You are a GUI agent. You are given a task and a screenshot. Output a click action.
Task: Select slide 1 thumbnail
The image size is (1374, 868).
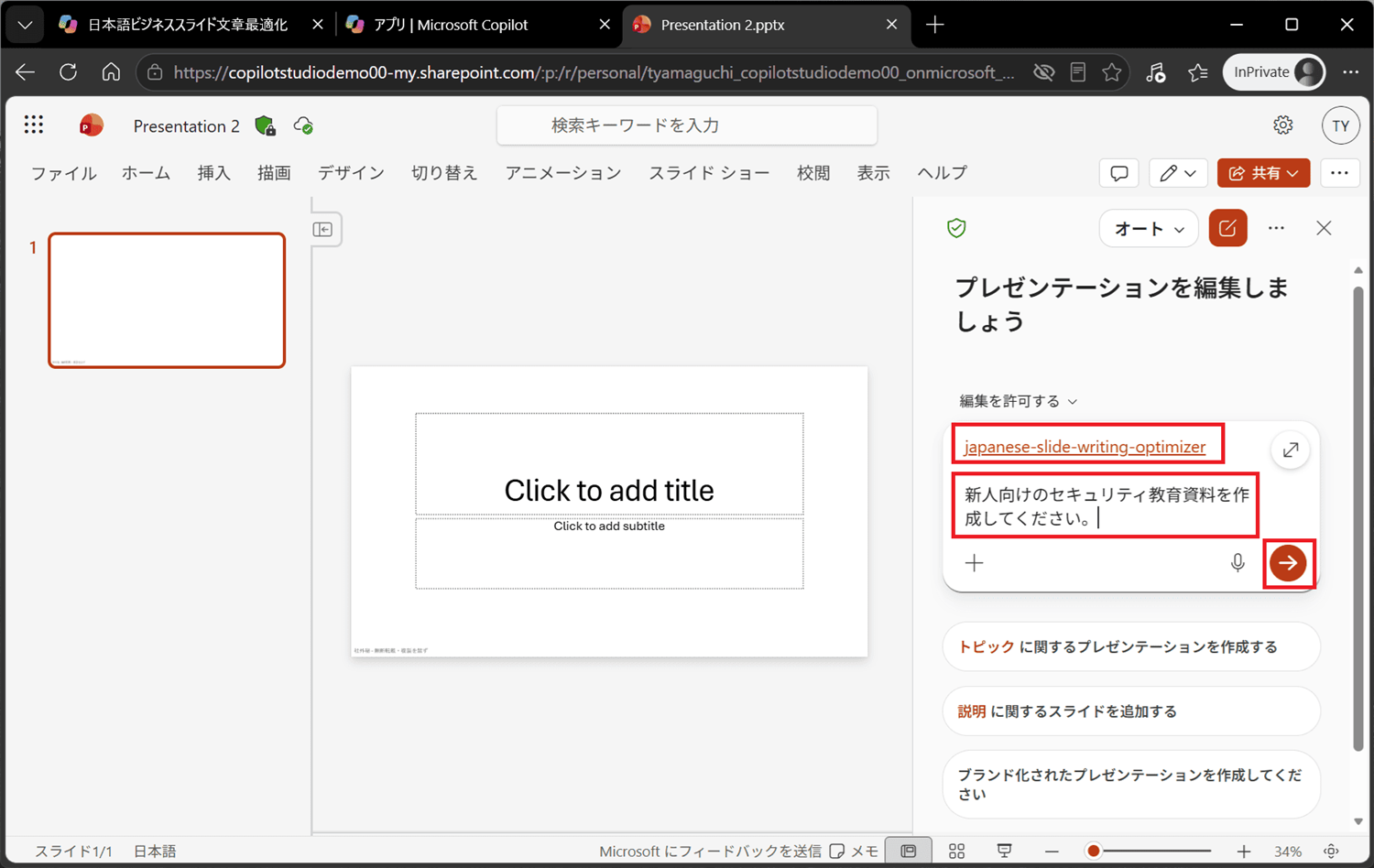coord(167,300)
